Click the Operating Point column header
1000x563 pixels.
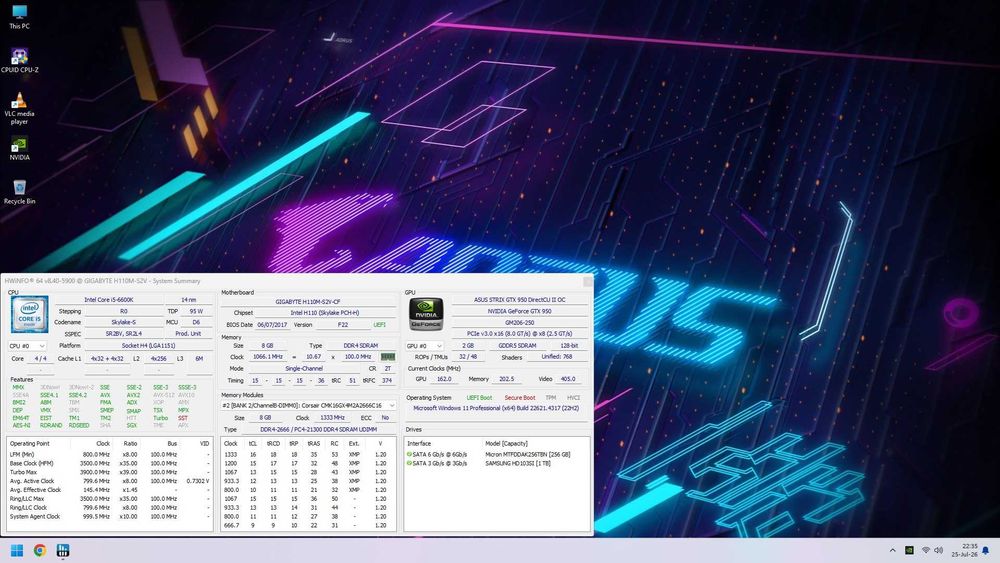[x=29, y=444]
